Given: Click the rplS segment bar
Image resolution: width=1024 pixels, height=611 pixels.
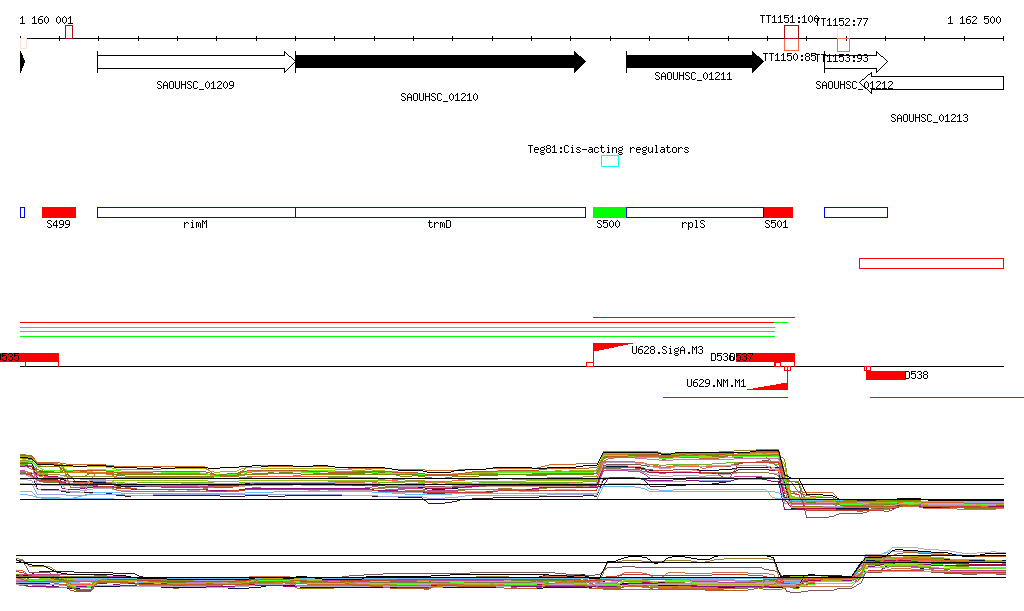Looking at the screenshot, I should click(x=694, y=212).
